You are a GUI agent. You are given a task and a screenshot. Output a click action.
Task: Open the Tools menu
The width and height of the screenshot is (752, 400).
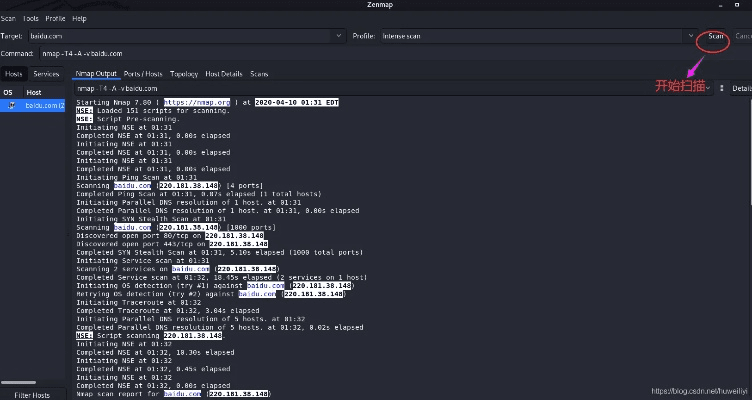pos(31,19)
